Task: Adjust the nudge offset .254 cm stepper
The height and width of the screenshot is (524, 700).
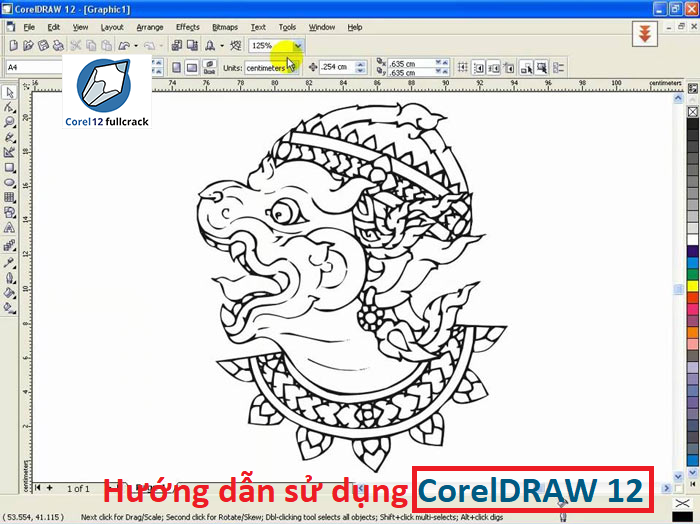Action: tap(360, 67)
